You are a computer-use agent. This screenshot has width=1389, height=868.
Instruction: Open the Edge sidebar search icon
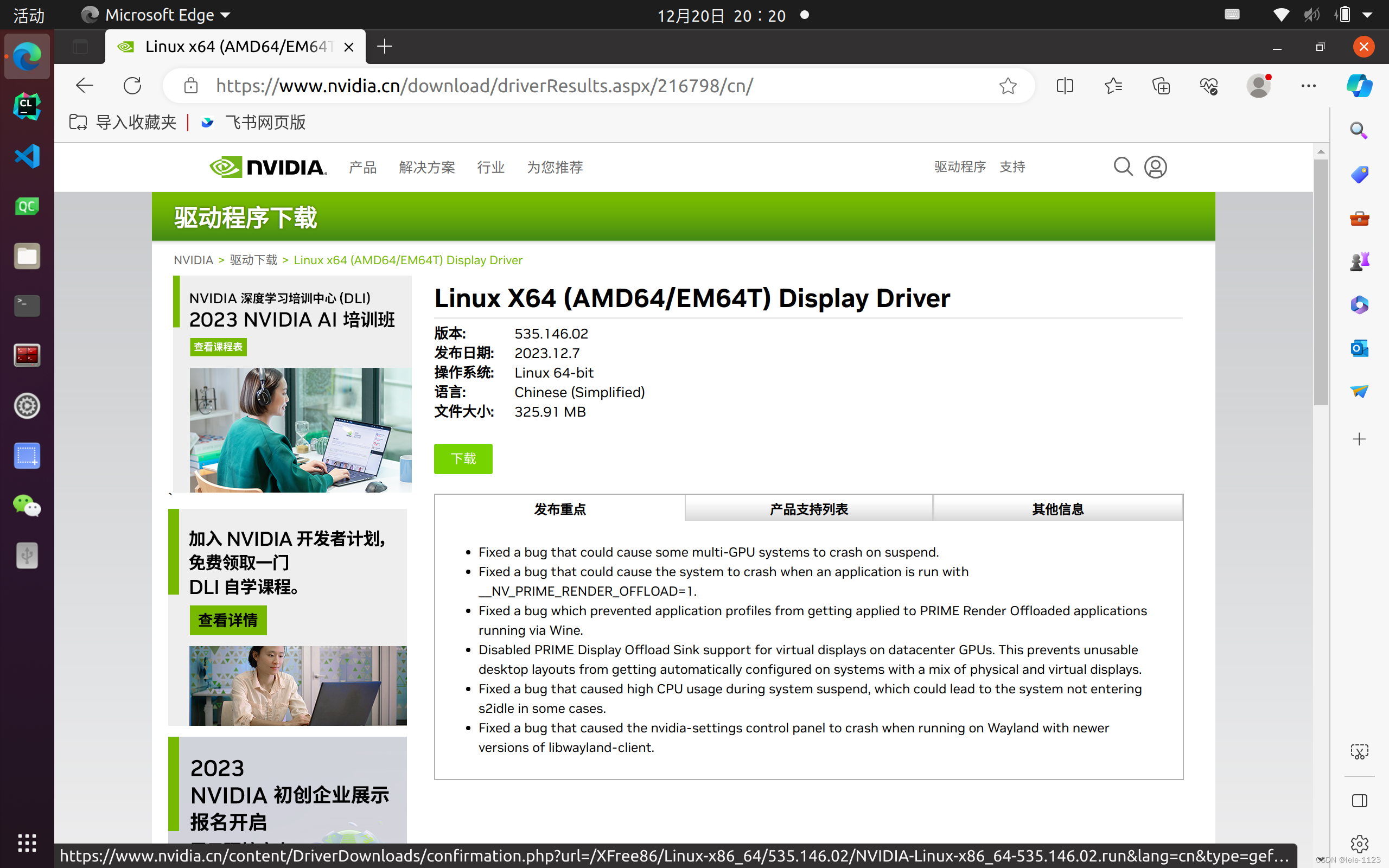(x=1359, y=130)
